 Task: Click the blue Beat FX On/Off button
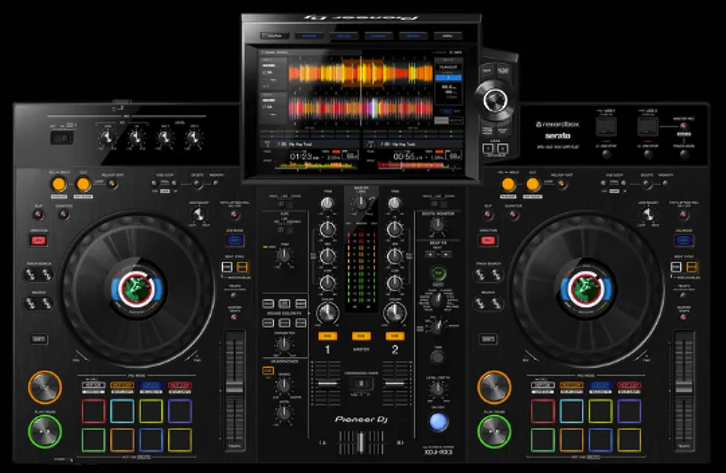pyautogui.click(x=438, y=422)
